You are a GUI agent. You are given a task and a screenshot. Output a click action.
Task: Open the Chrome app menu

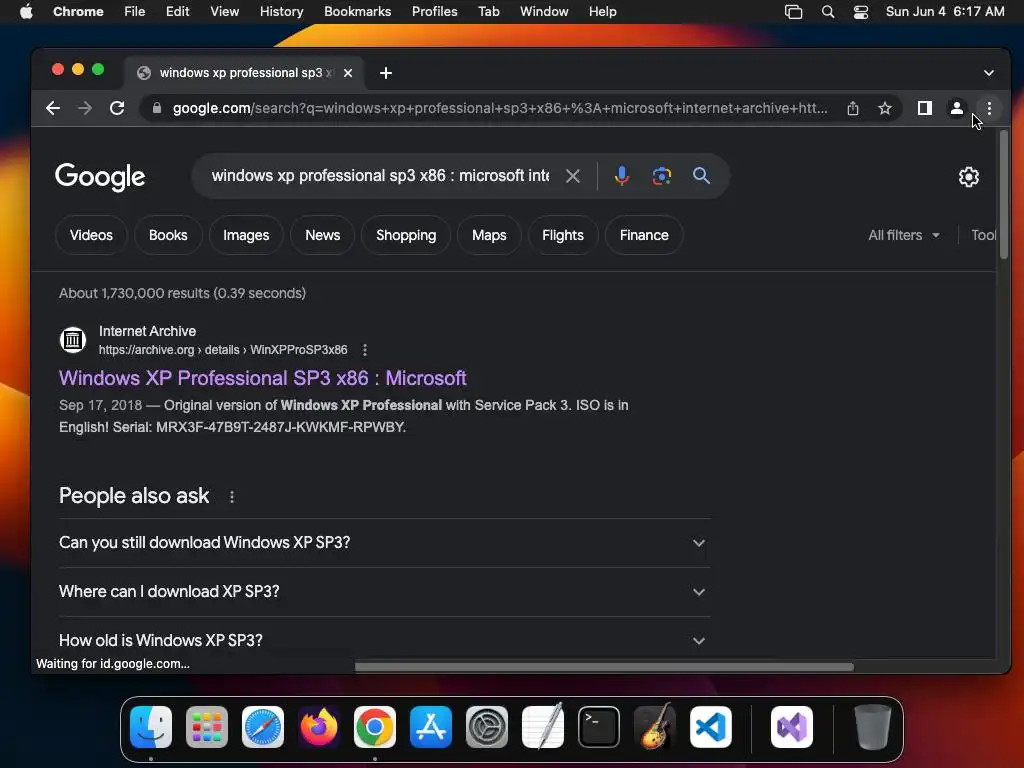[x=78, y=12]
